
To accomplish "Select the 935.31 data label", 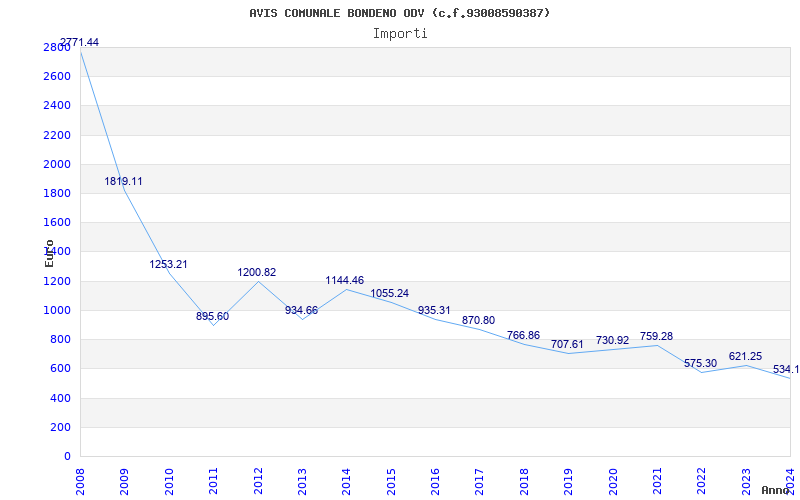I will click(434, 310).
